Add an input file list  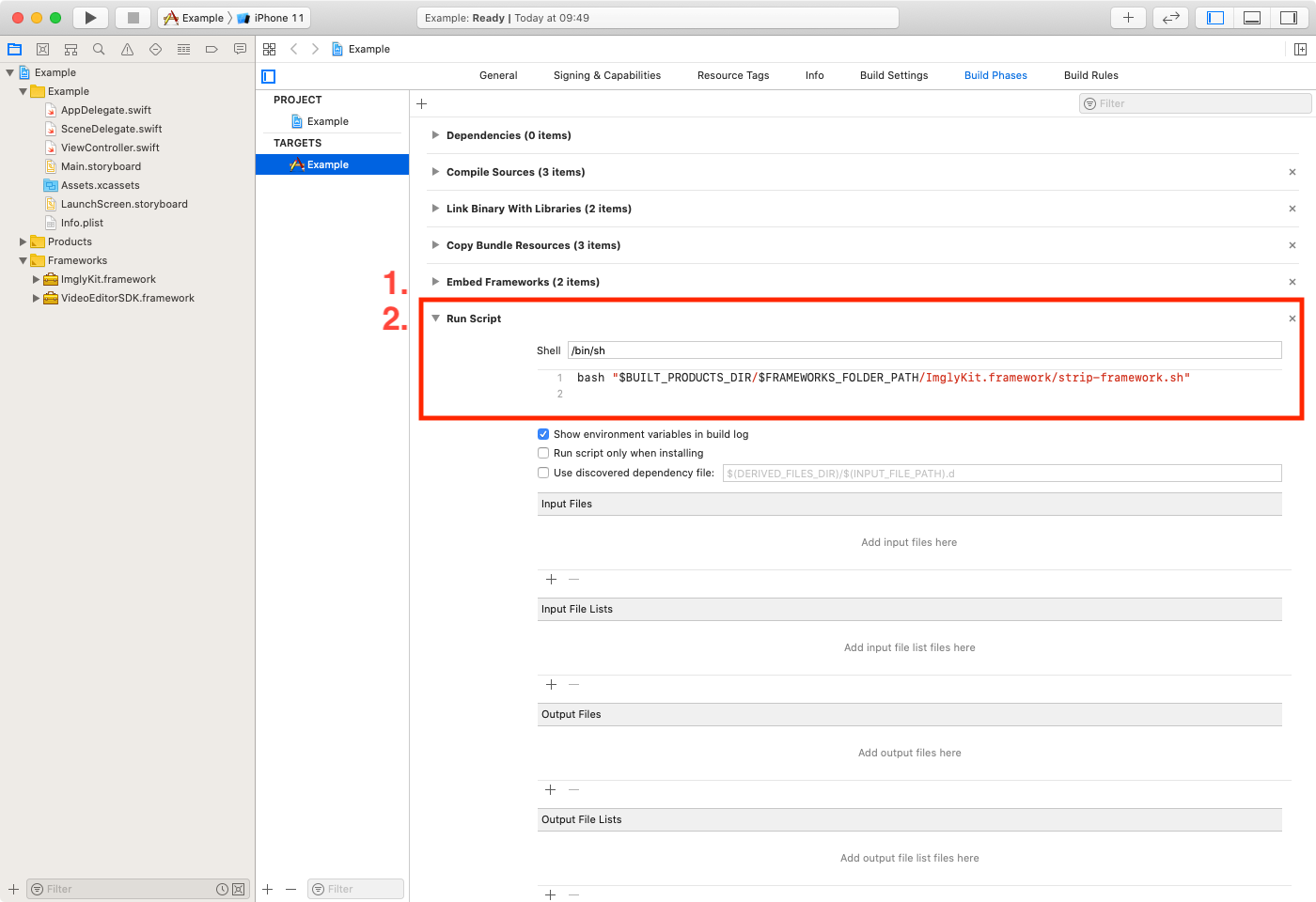coord(551,685)
